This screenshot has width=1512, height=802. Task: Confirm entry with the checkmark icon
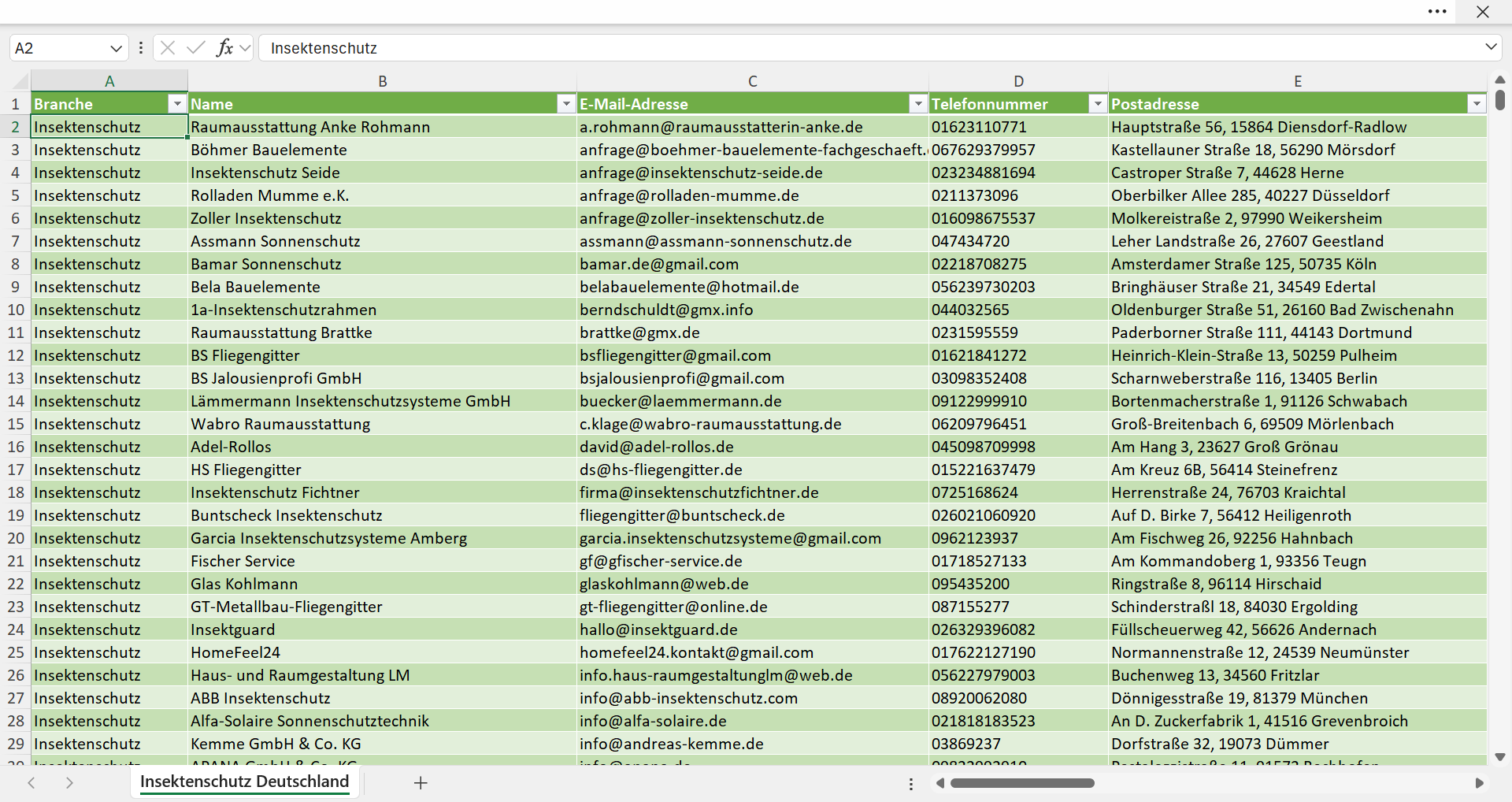tap(196, 47)
